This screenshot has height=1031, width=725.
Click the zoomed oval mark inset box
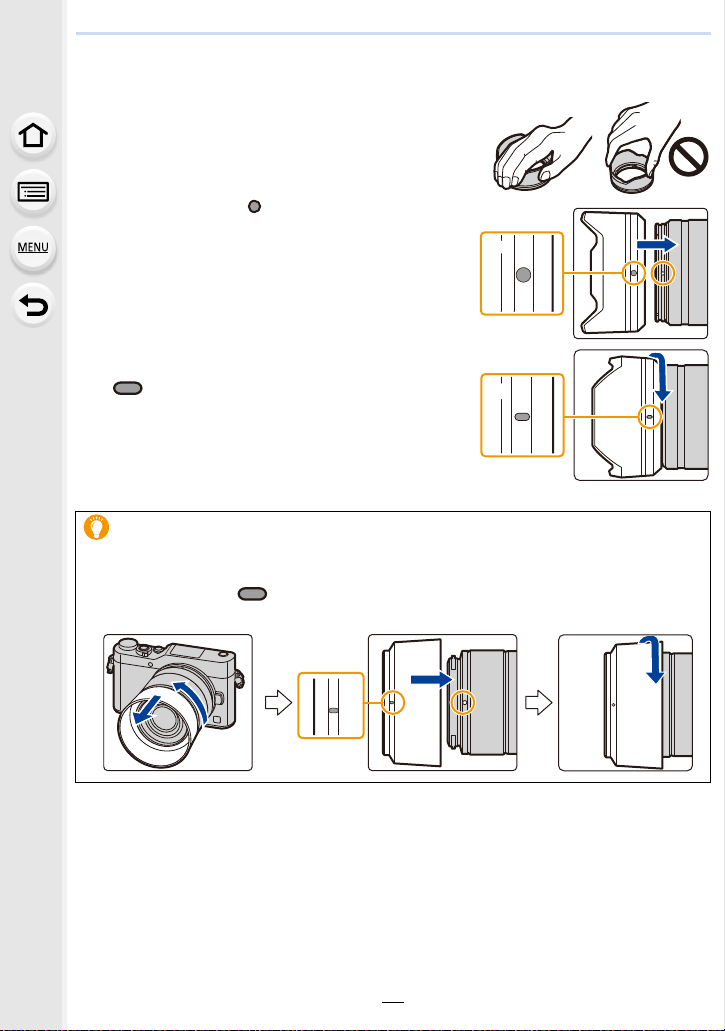522,416
